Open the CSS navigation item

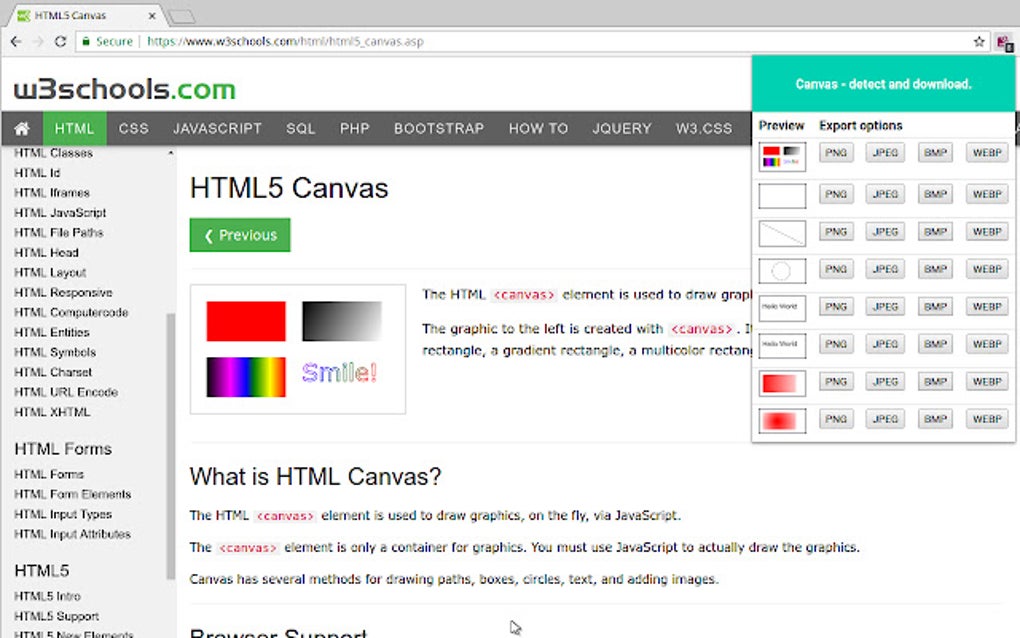133,128
